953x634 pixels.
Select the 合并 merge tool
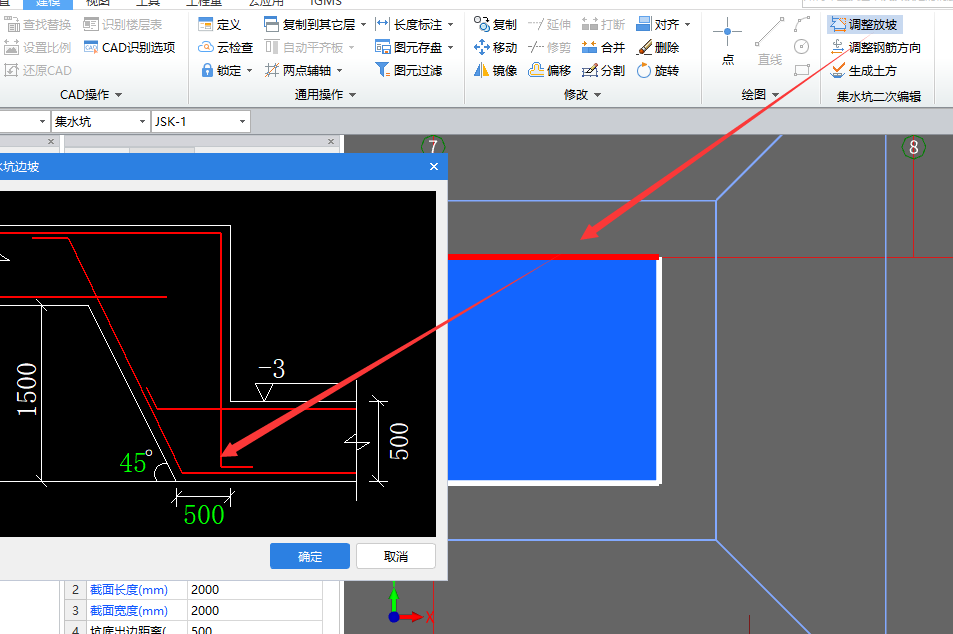[604, 47]
